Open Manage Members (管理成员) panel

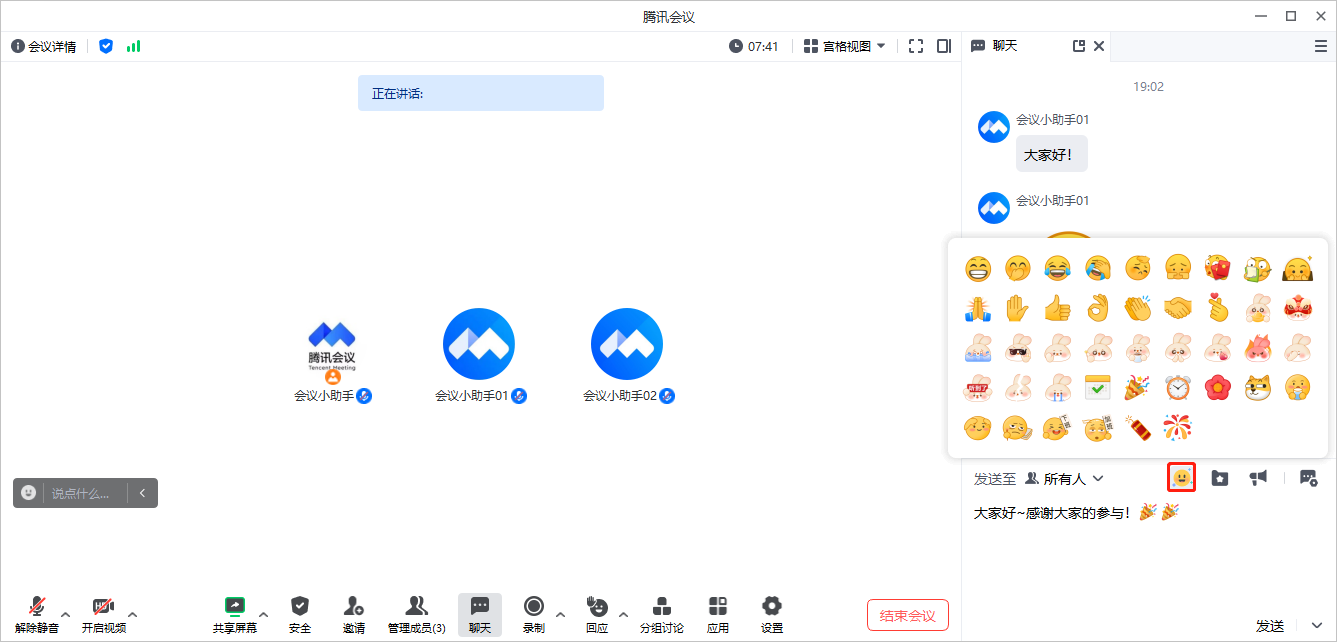pyautogui.click(x=417, y=615)
